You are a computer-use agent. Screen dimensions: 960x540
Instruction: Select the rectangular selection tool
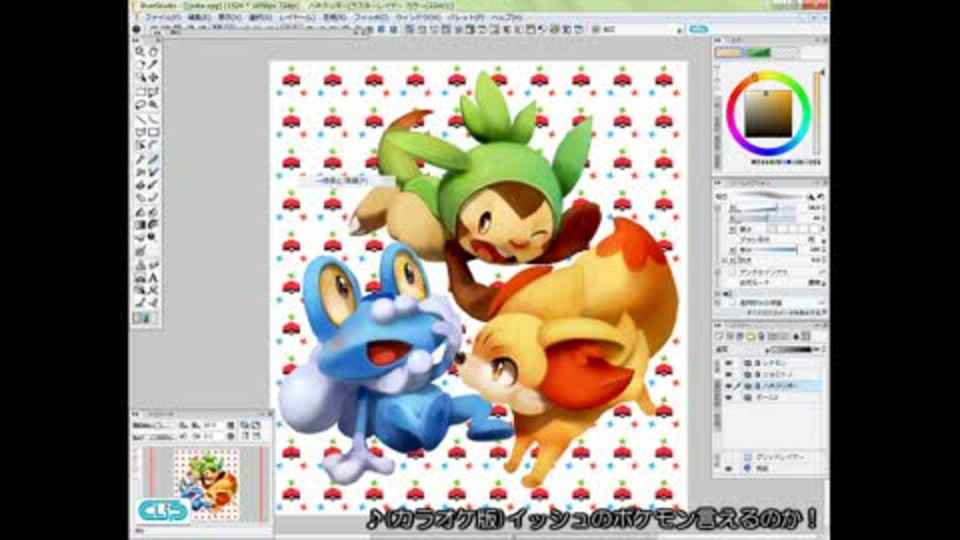(140, 92)
